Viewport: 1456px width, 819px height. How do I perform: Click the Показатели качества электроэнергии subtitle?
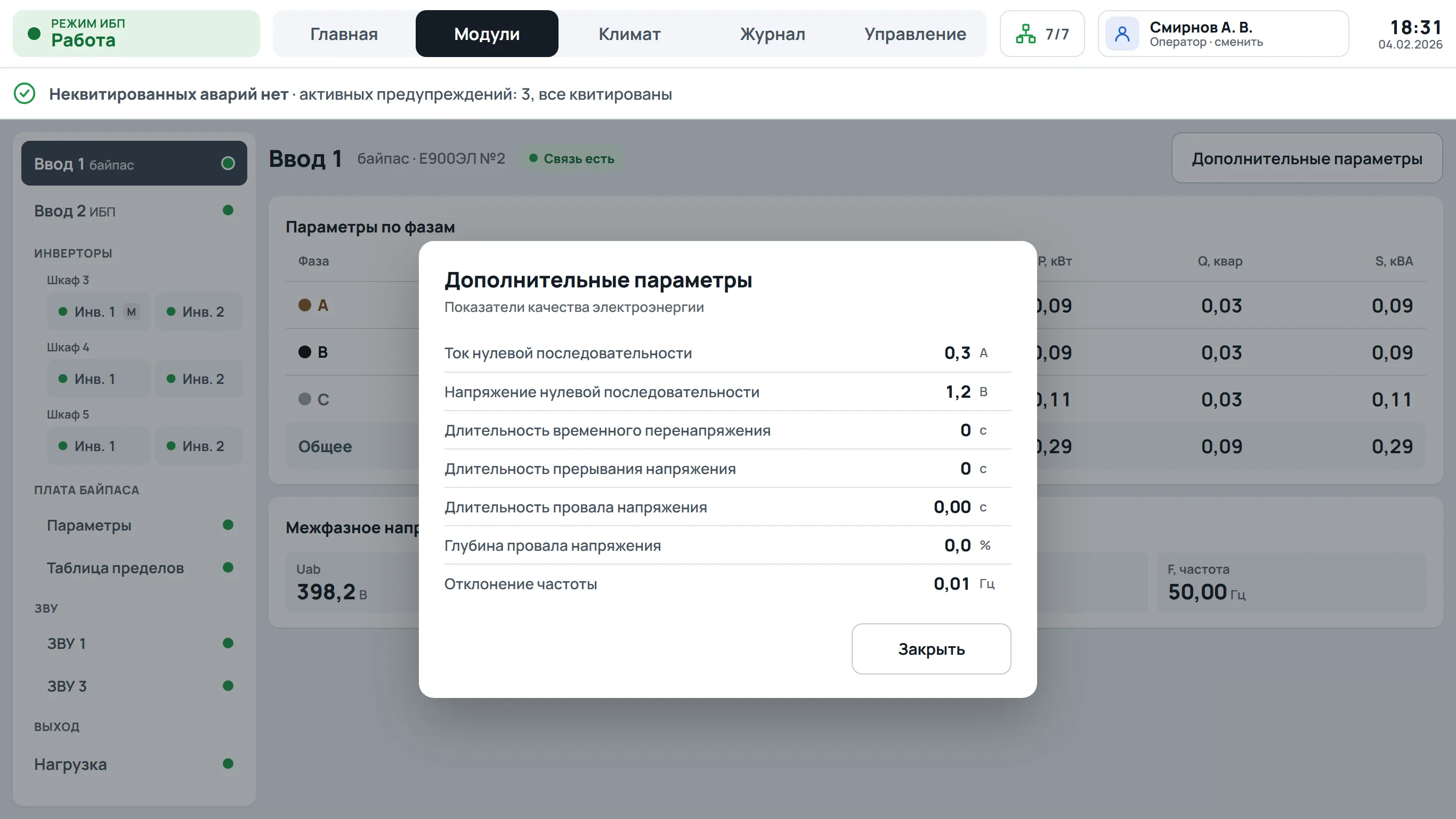(x=573, y=307)
